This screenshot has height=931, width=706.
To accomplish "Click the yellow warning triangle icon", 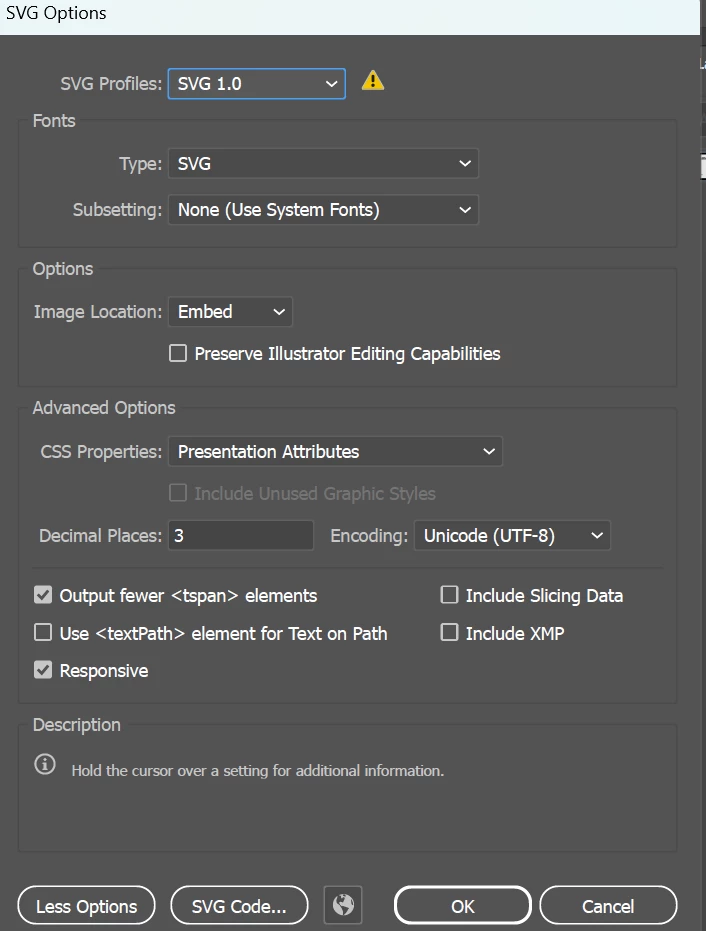I will point(373,81).
